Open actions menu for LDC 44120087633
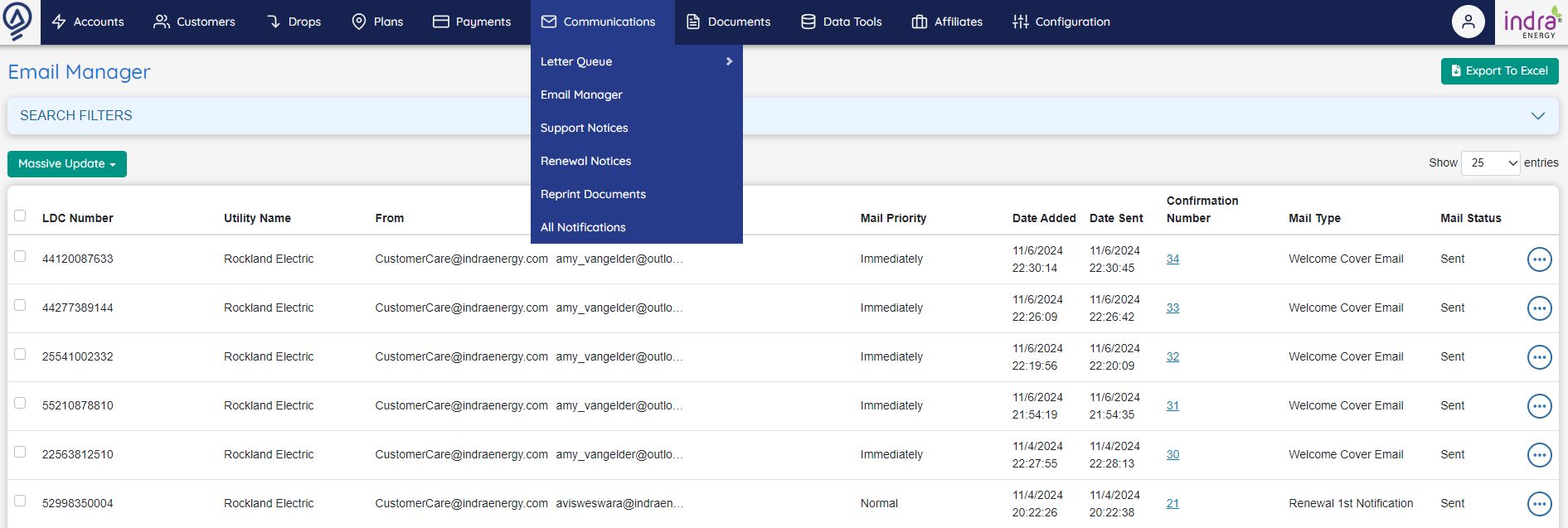1568x528 pixels. pyautogui.click(x=1540, y=259)
